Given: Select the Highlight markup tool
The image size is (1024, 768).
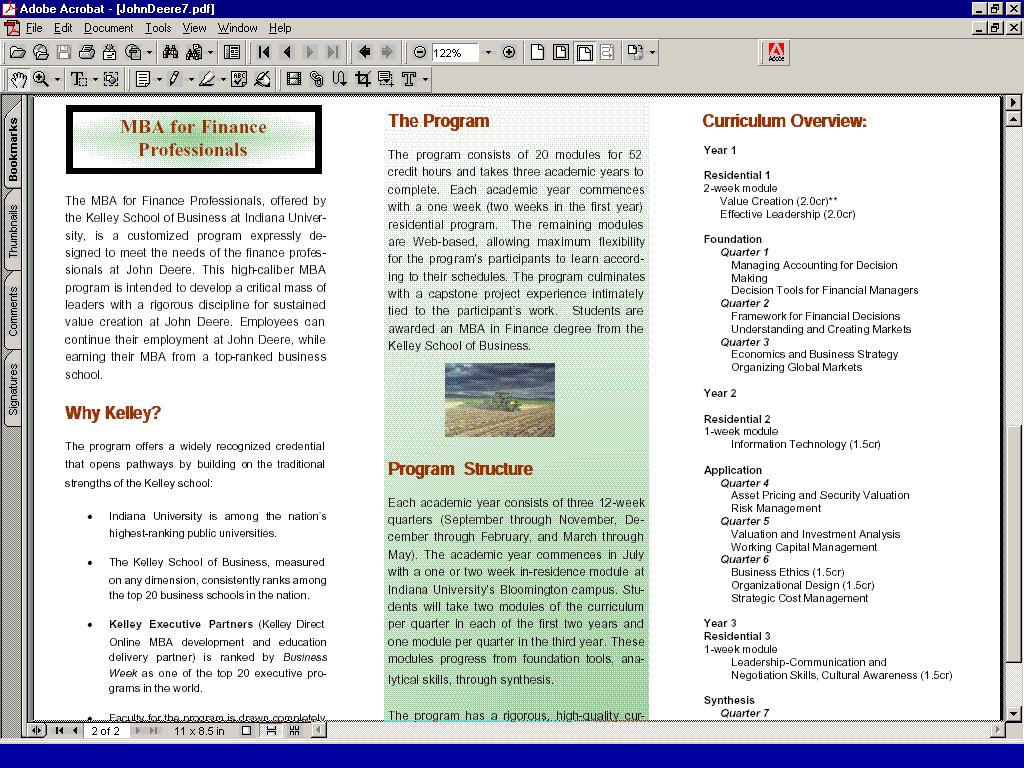Looking at the screenshot, I should tap(207, 80).
